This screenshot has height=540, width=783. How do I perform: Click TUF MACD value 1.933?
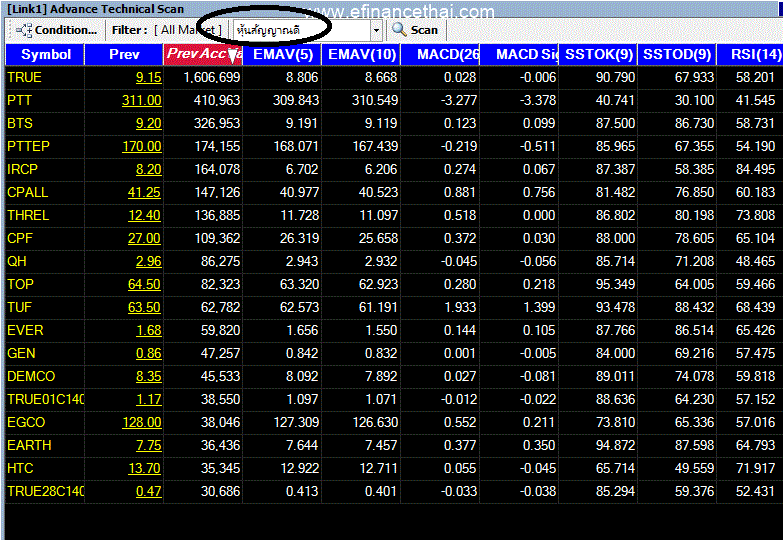tap(460, 308)
